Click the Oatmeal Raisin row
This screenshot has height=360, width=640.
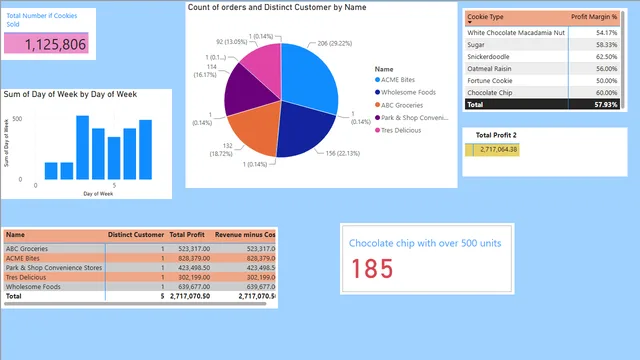point(542,69)
